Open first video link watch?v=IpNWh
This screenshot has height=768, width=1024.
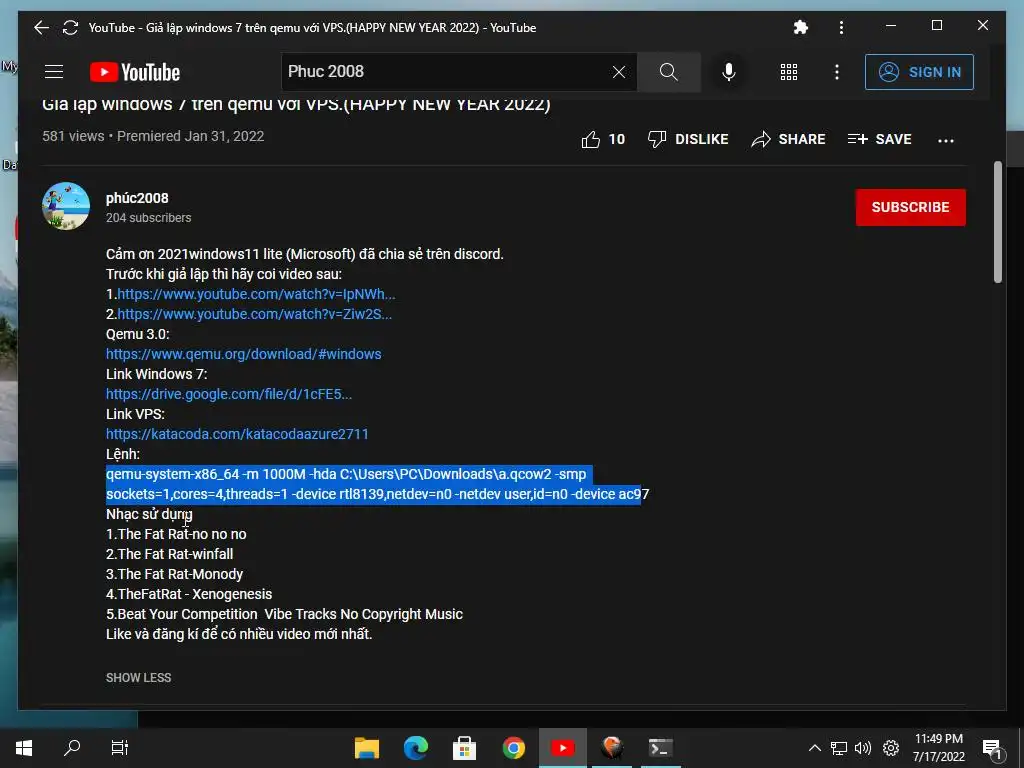click(x=256, y=294)
